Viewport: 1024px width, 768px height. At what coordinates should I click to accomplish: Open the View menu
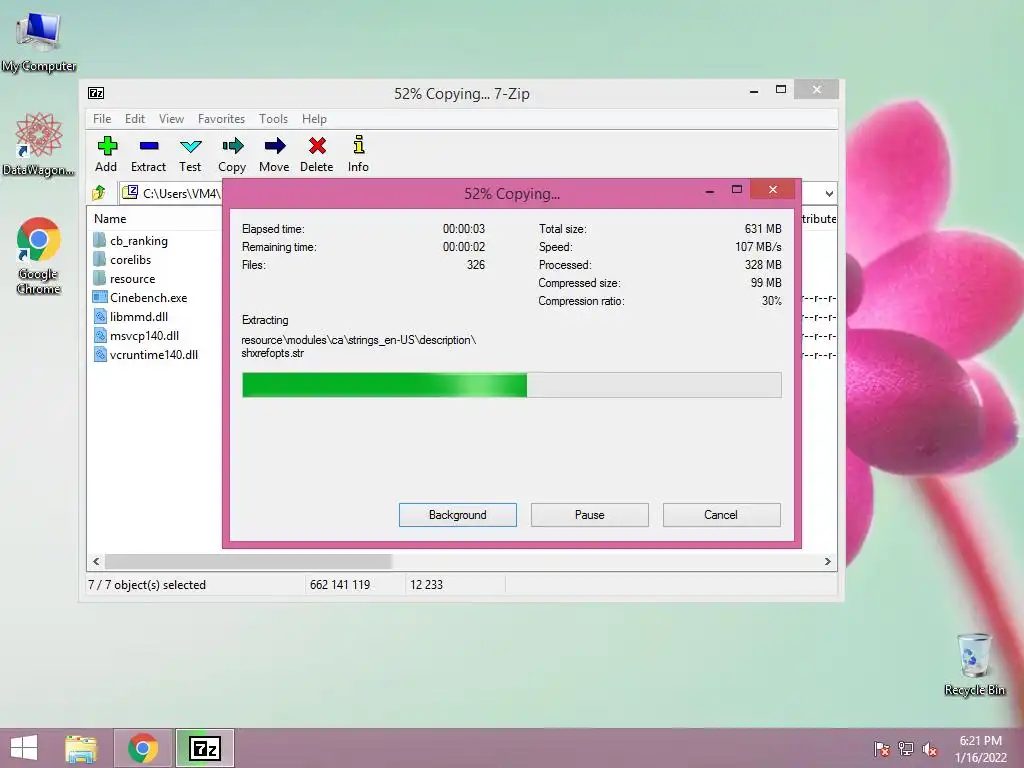tap(171, 118)
